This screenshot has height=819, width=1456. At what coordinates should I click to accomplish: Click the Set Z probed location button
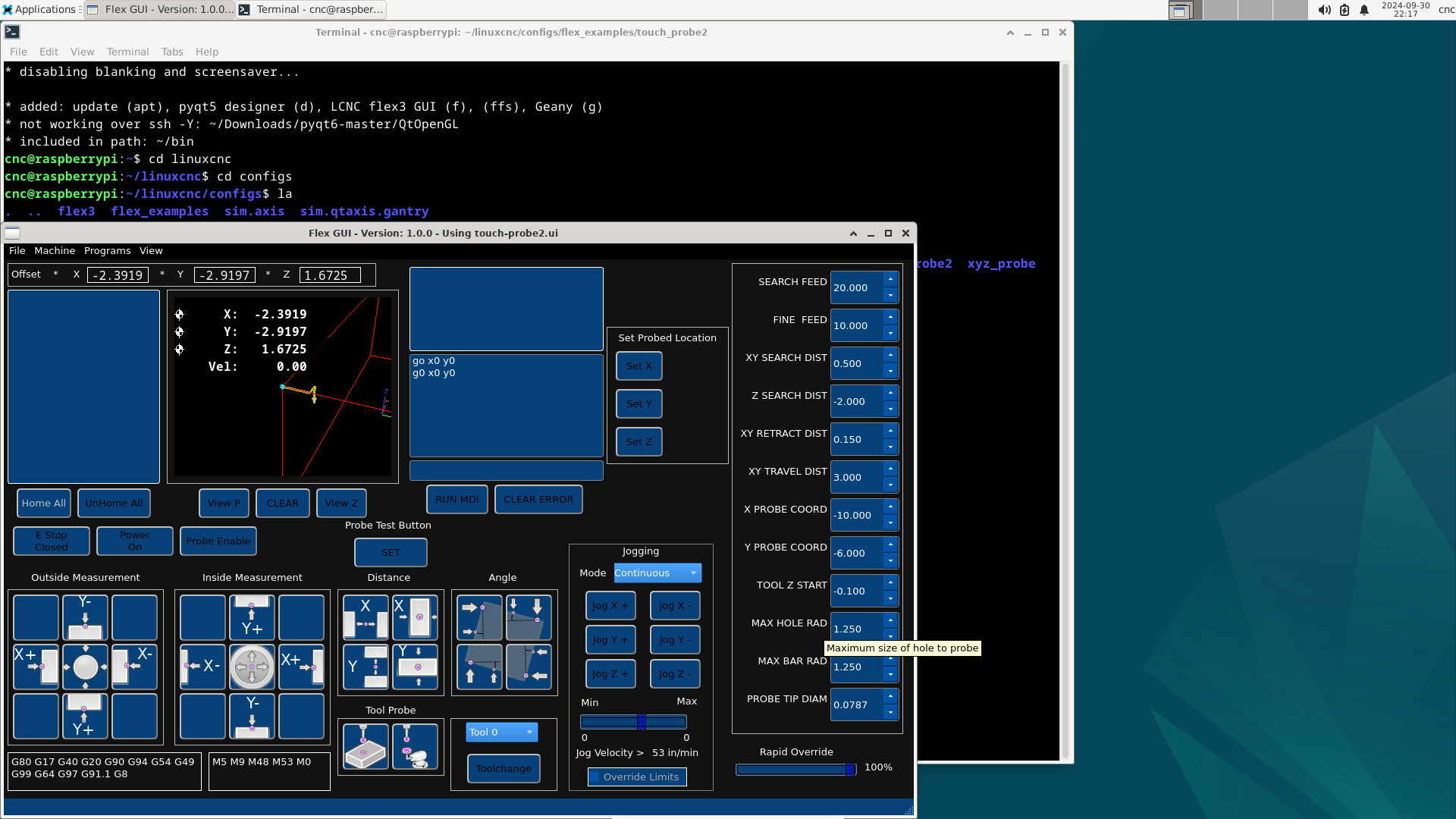[639, 441]
